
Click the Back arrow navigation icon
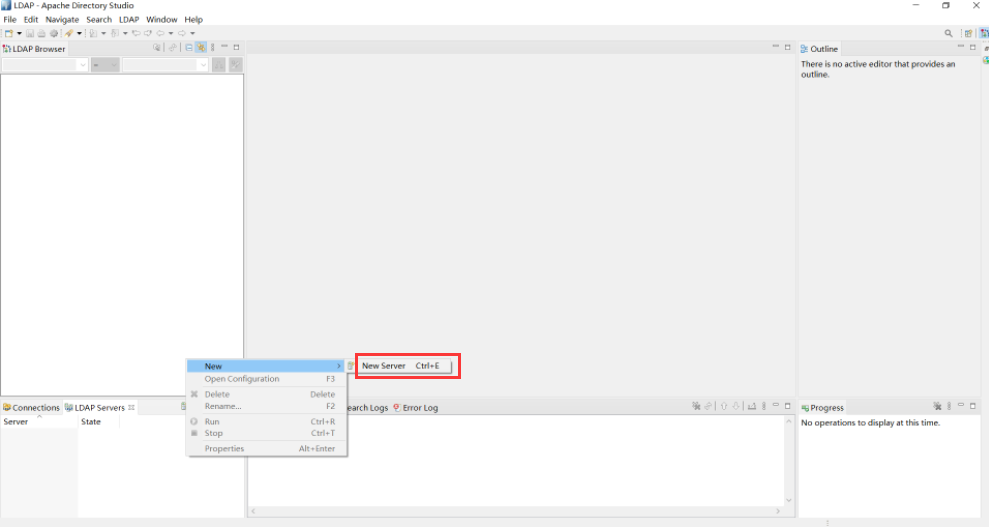[160, 33]
